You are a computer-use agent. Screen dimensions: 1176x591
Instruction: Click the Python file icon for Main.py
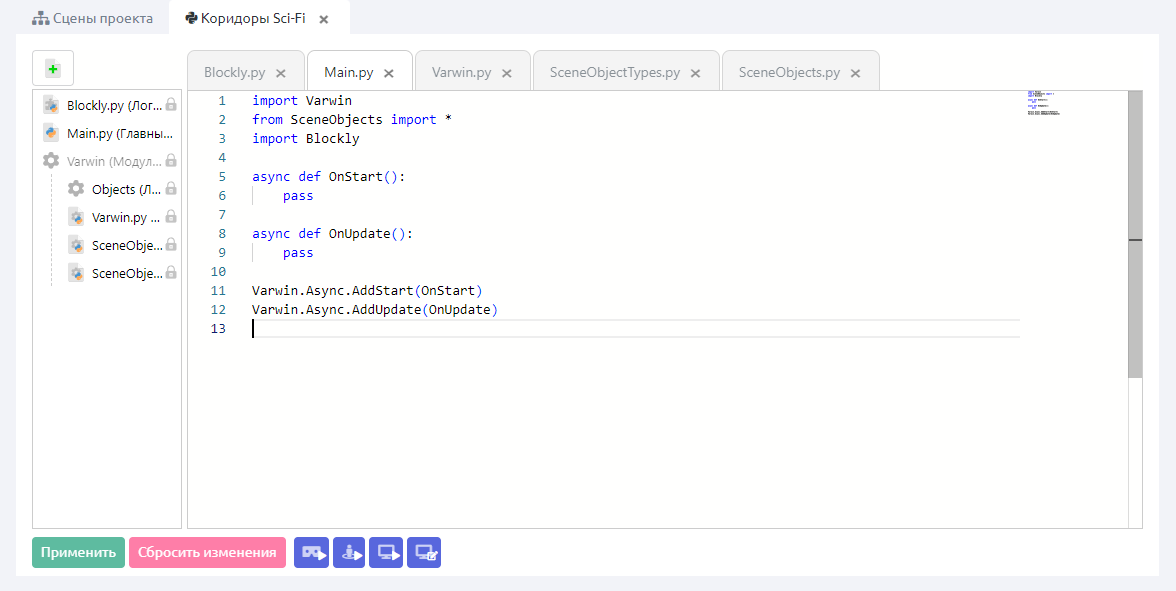point(51,133)
